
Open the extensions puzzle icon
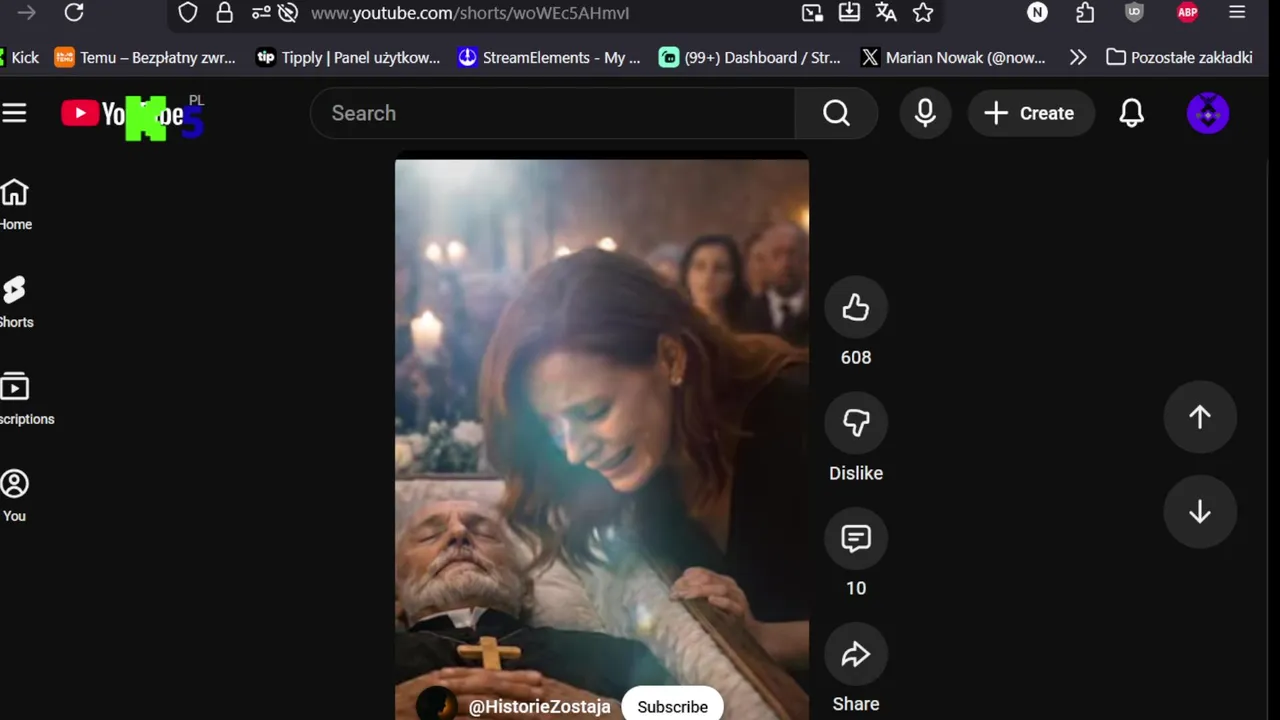point(1085,13)
